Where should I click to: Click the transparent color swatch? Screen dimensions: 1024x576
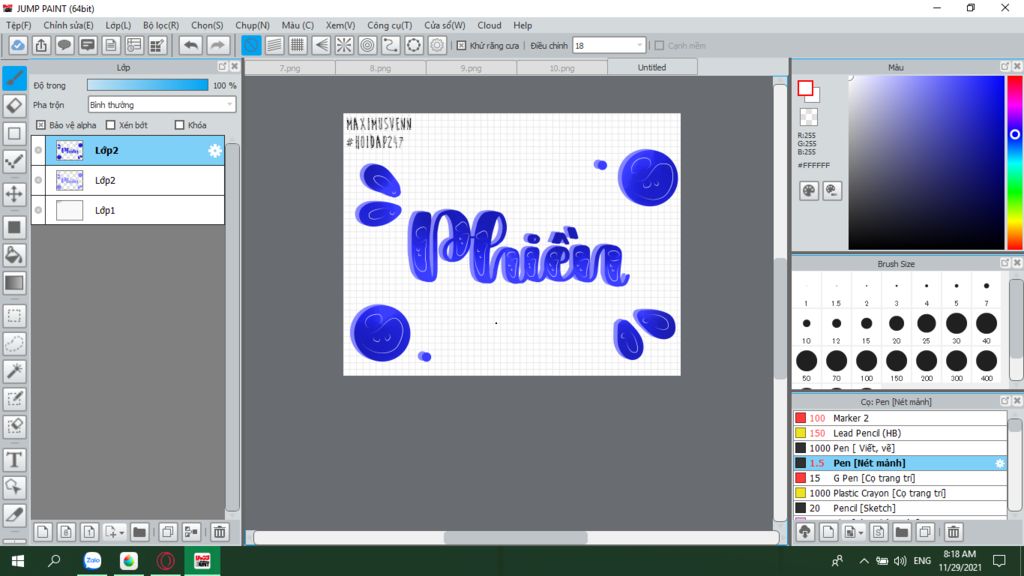pos(808,117)
